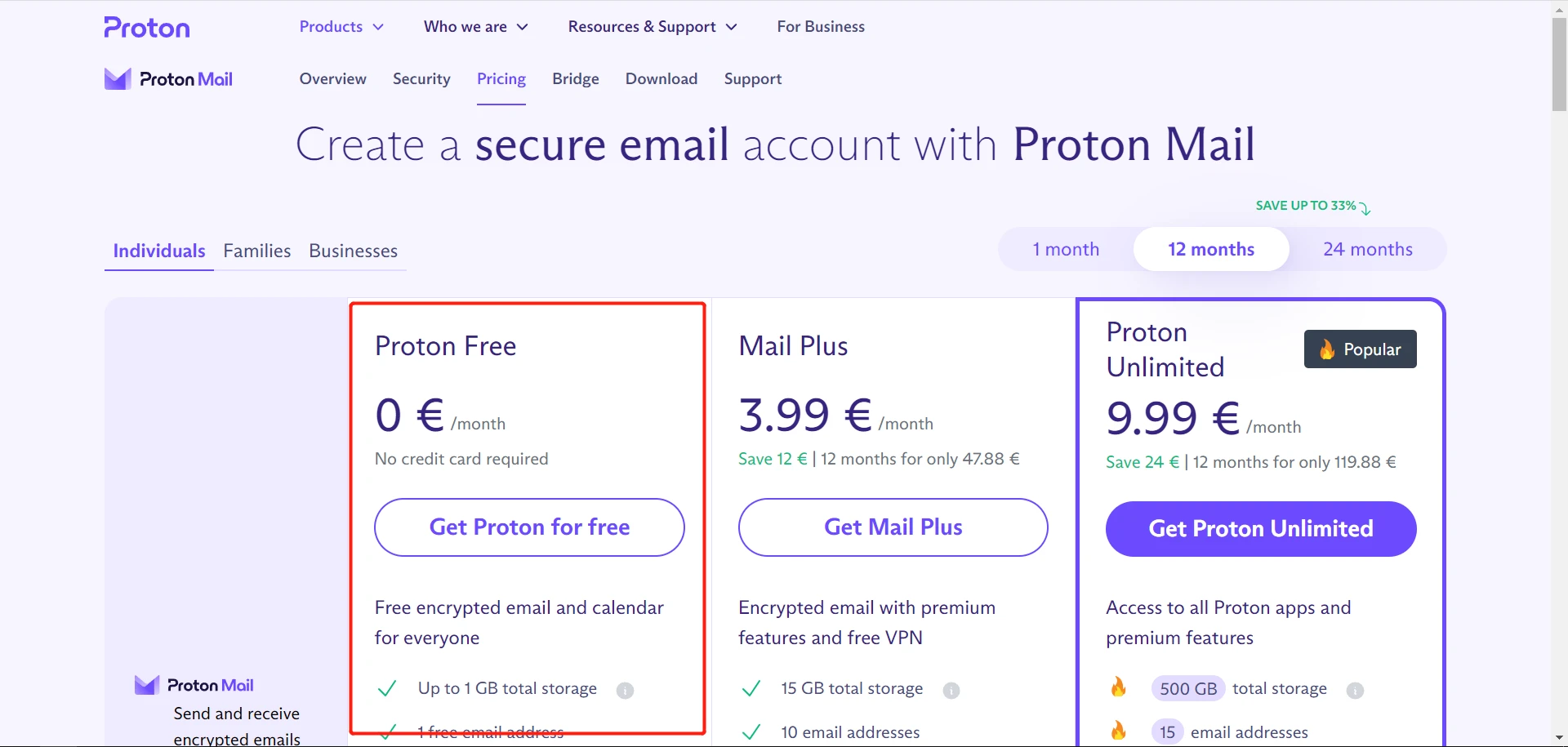Screen dimensions: 1568x747
Task: Select the 1 month billing option
Action: [1066, 249]
